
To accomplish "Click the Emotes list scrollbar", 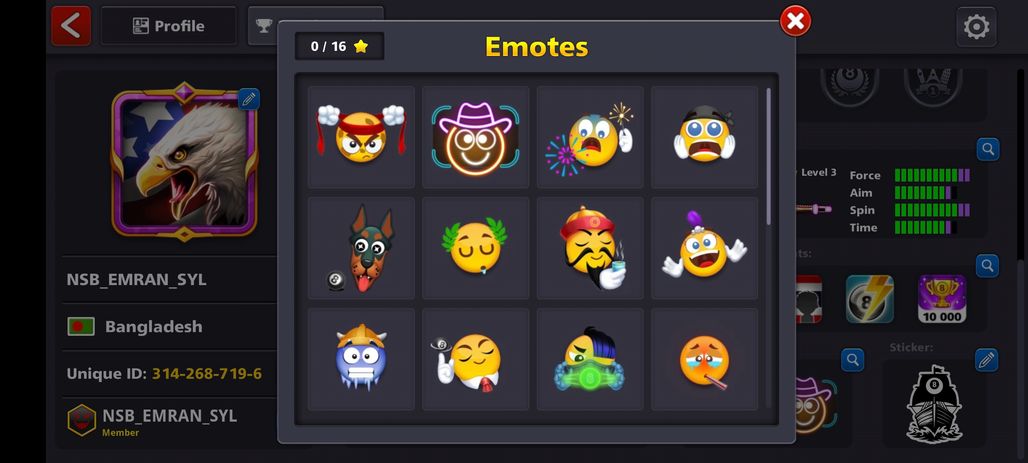I will 768,157.
